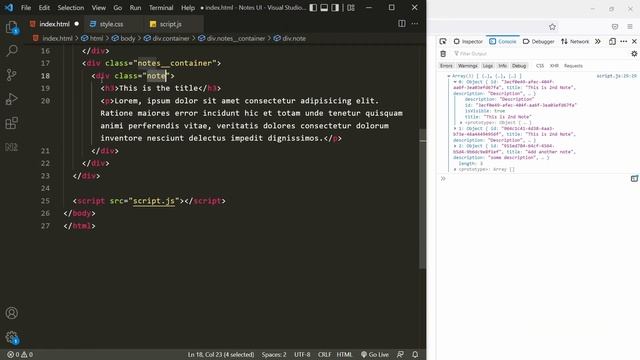Toggle the bottom panel layout icon
Image resolution: width=640 pixels, height=360 pixels.
[324, 8]
